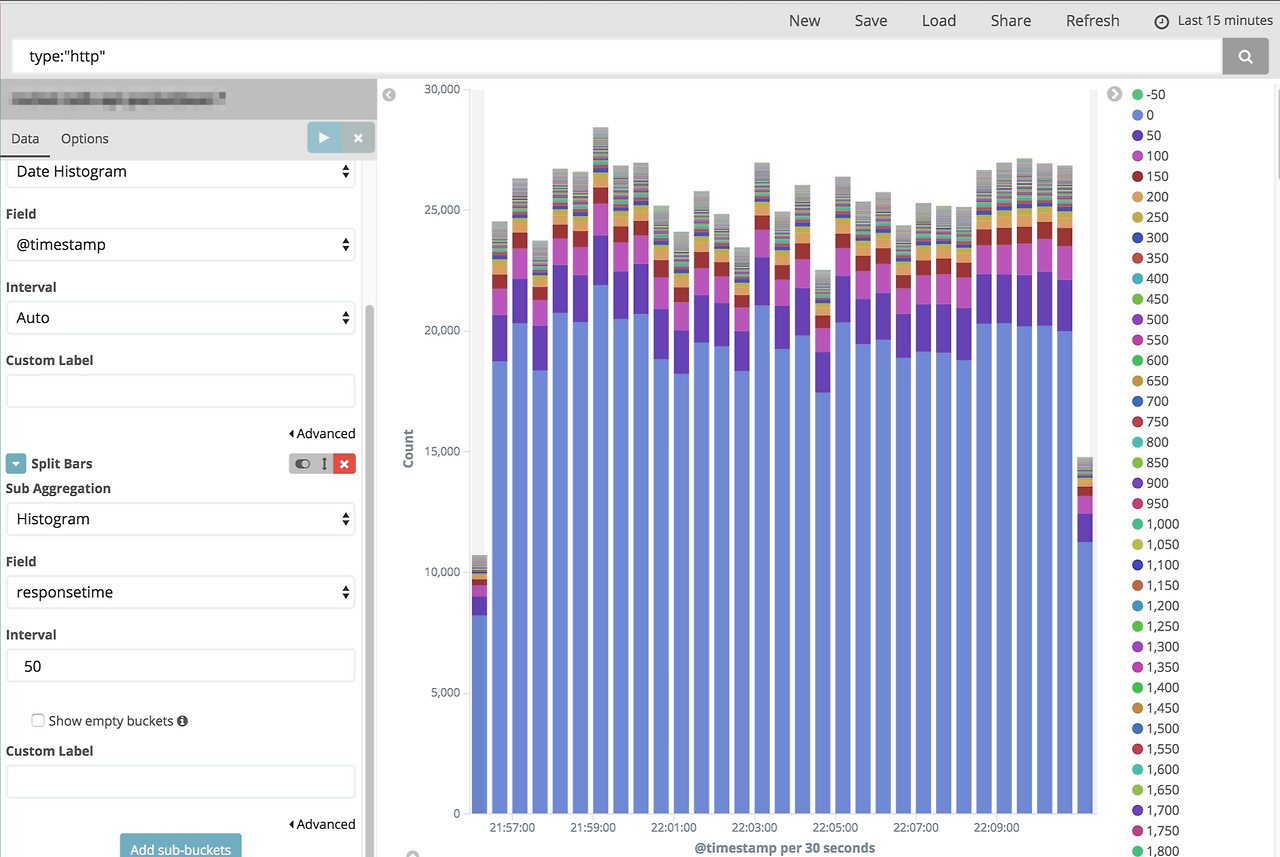Apply changes with the play button
The height and width of the screenshot is (857, 1280).
click(324, 138)
